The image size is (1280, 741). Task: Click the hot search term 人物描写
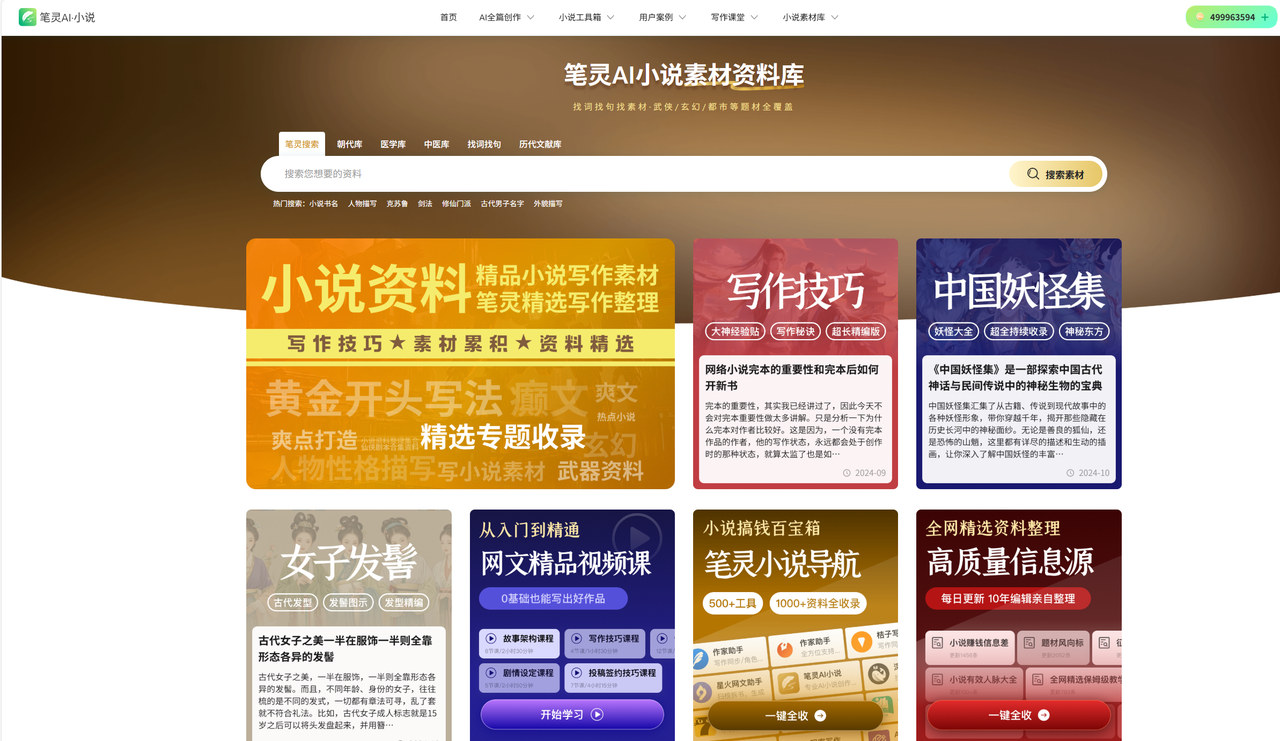[x=362, y=204]
